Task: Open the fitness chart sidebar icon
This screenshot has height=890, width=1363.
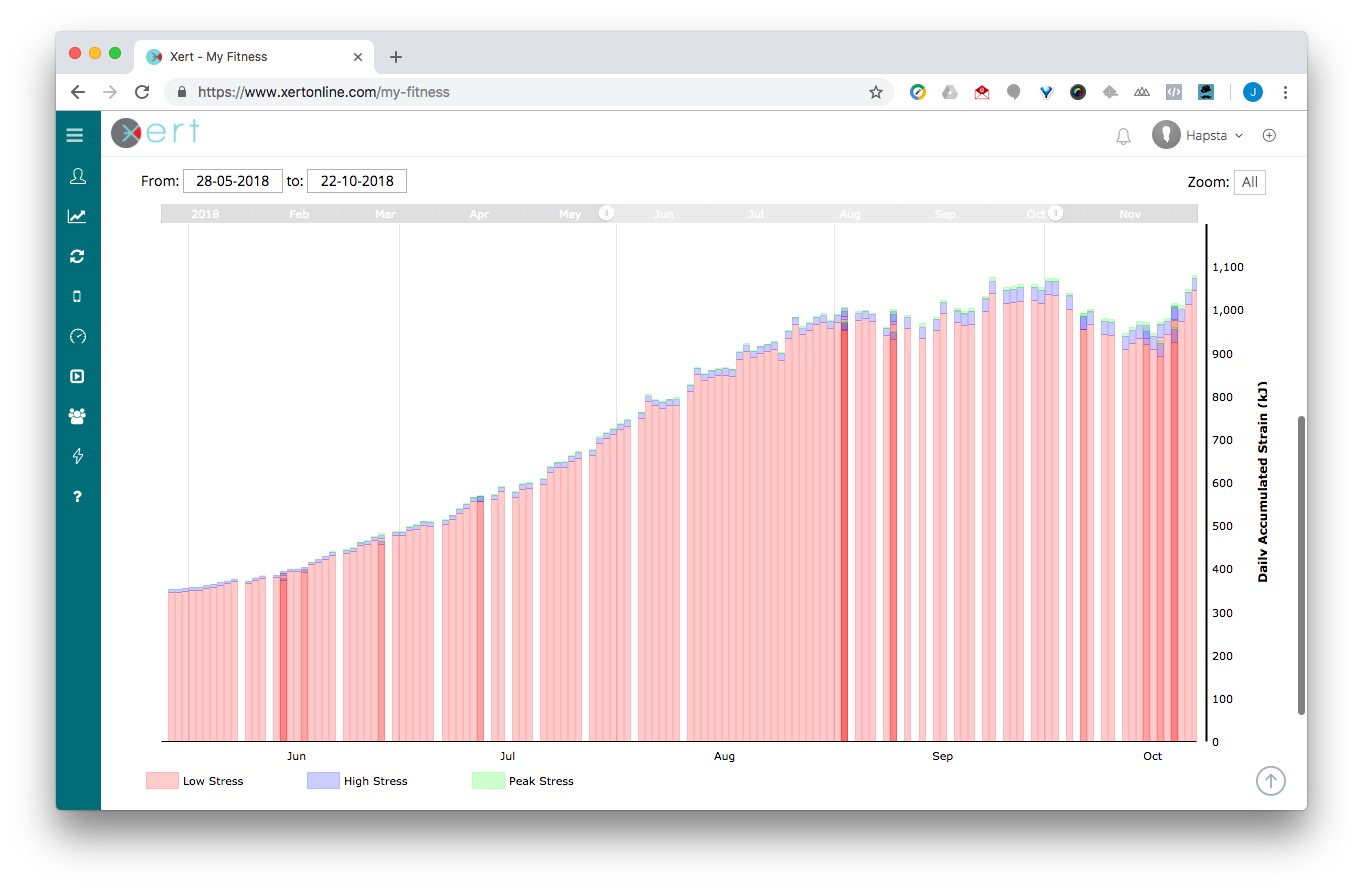Action: 77,216
